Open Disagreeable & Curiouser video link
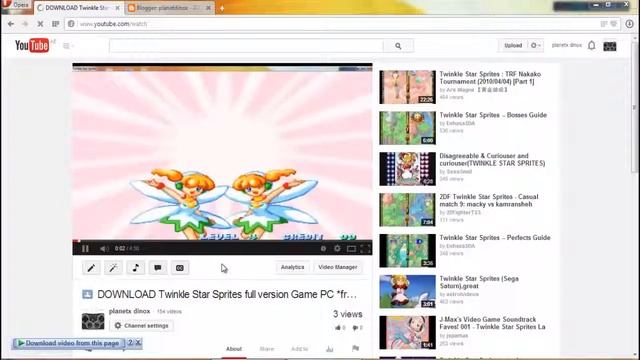This screenshot has height=360, width=640. (x=492, y=160)
